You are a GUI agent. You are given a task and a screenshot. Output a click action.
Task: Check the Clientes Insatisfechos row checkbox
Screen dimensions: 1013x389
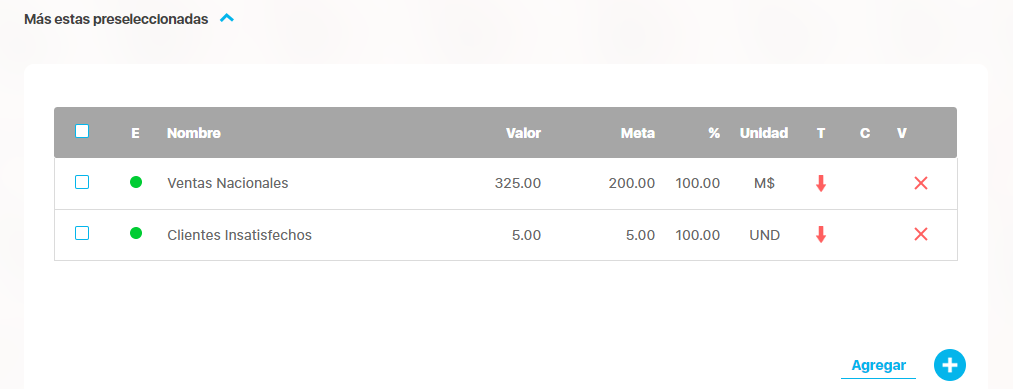pos(82,233)
